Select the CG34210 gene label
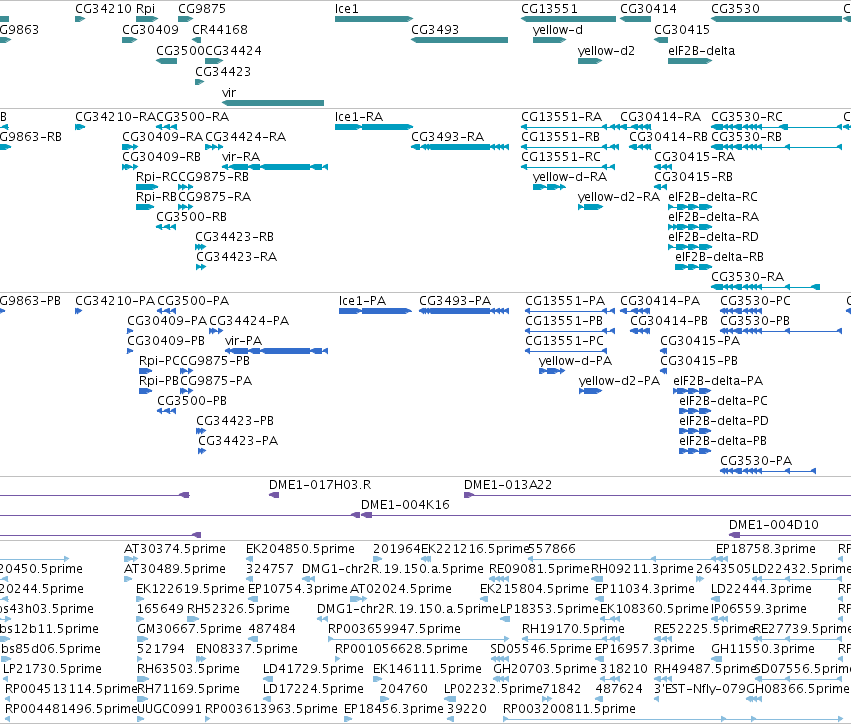Viewport: 851px width, 724px height. click(x=104, y=9)
